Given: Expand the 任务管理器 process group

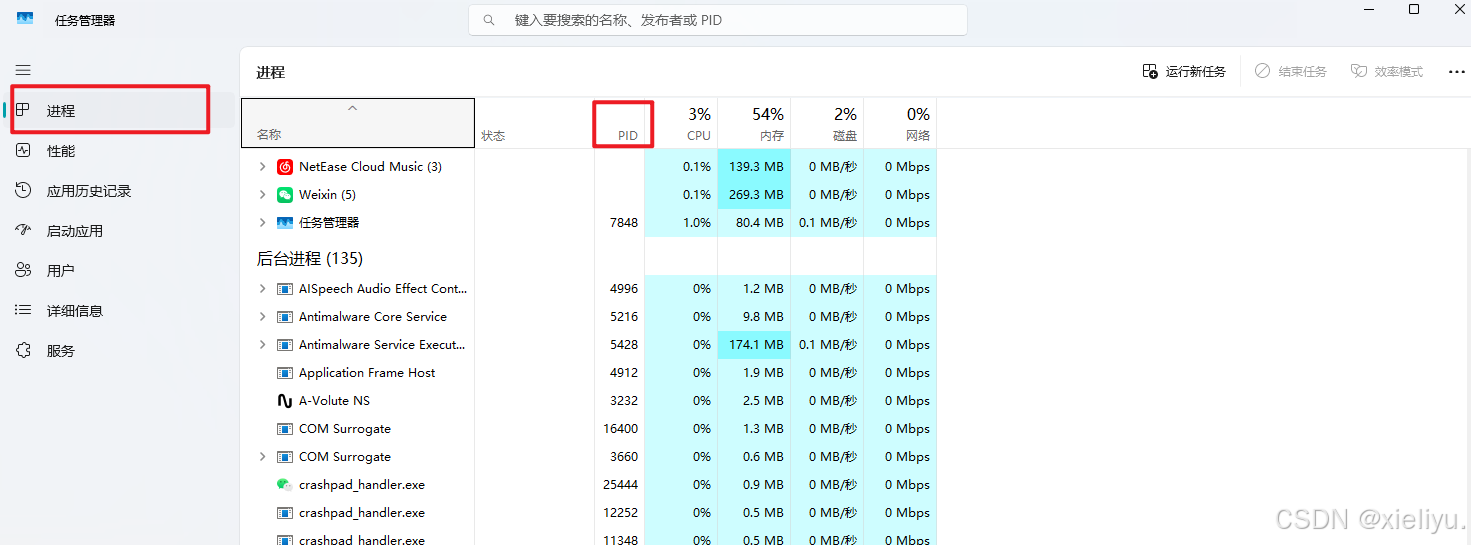Looking at the screenshot, I should pos(262,223).
